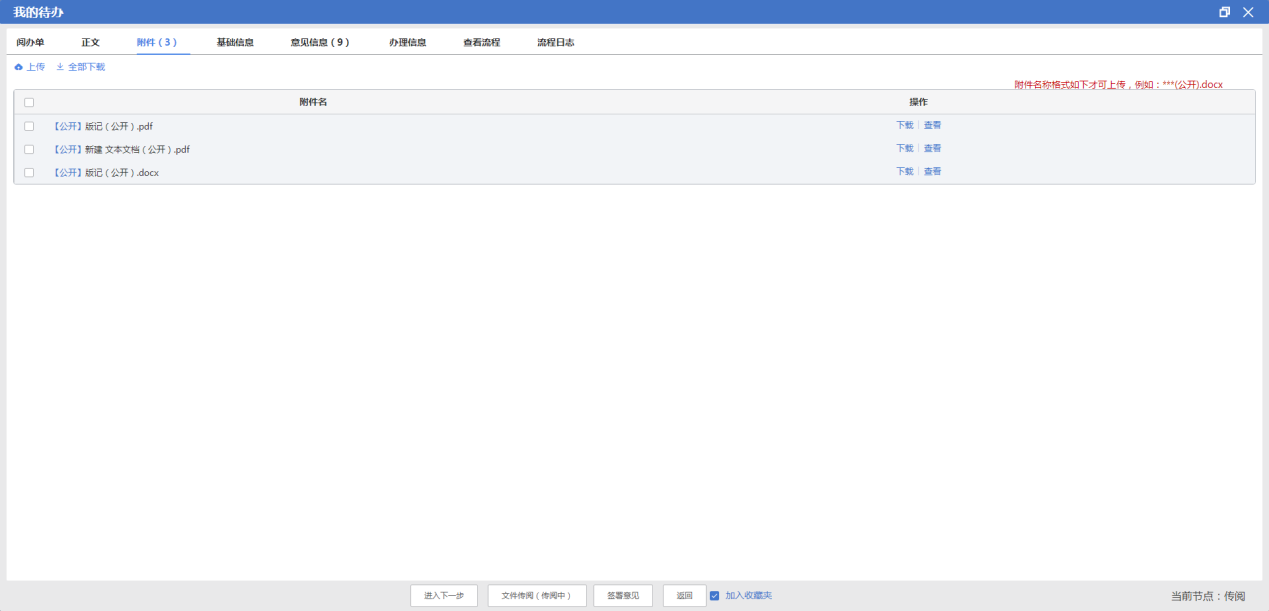Click the upload cloud icon labeled 上传

click(x=19, y=67)
